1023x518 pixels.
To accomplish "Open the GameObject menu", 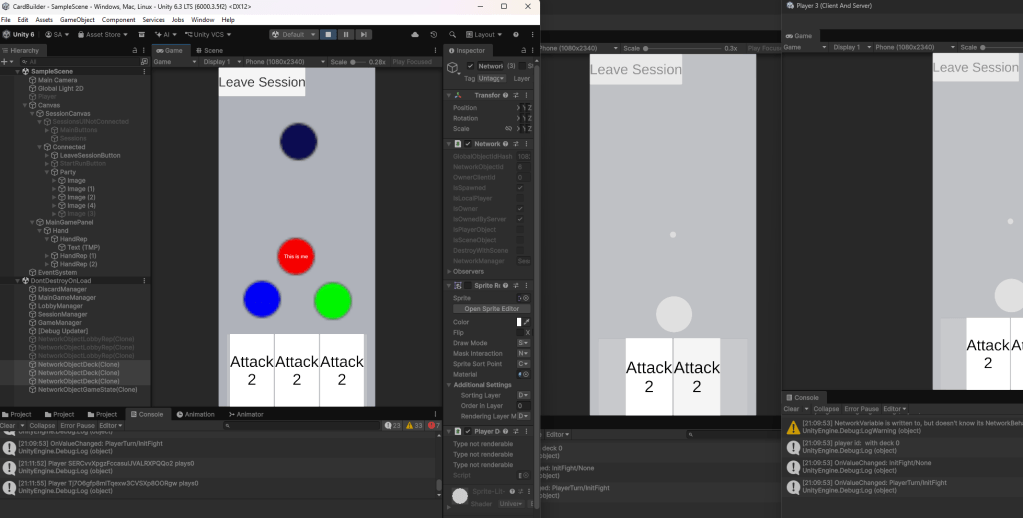I will pyautogui.click(x=76, y=20).
